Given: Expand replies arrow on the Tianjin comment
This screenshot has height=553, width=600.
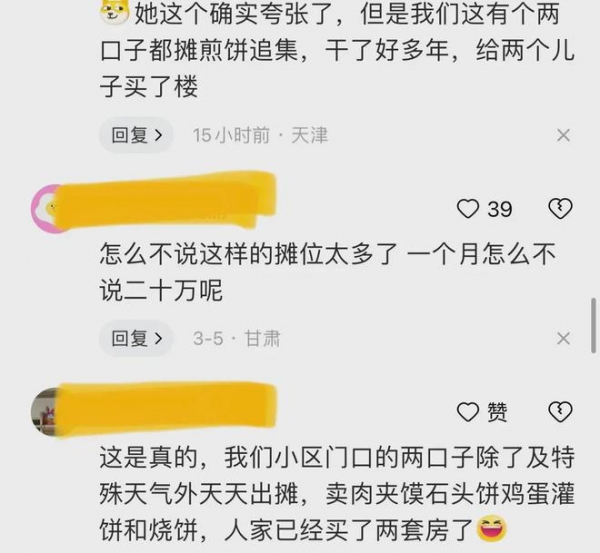Looking at the screenshot, I should pos(159,135).
